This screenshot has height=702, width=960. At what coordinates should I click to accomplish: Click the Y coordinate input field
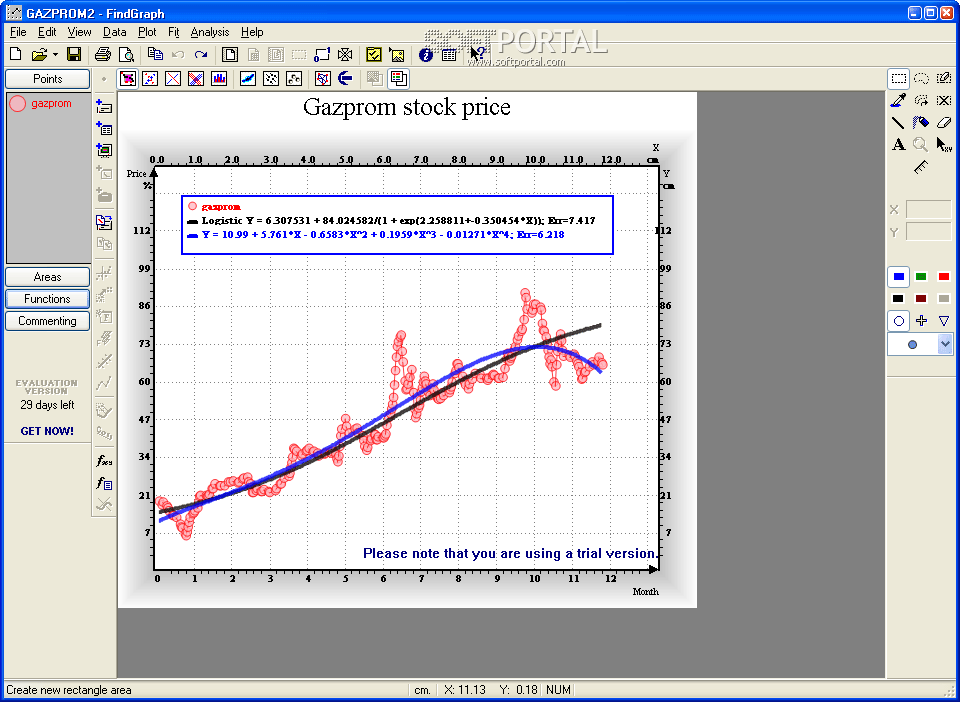(x=929, y=231)
